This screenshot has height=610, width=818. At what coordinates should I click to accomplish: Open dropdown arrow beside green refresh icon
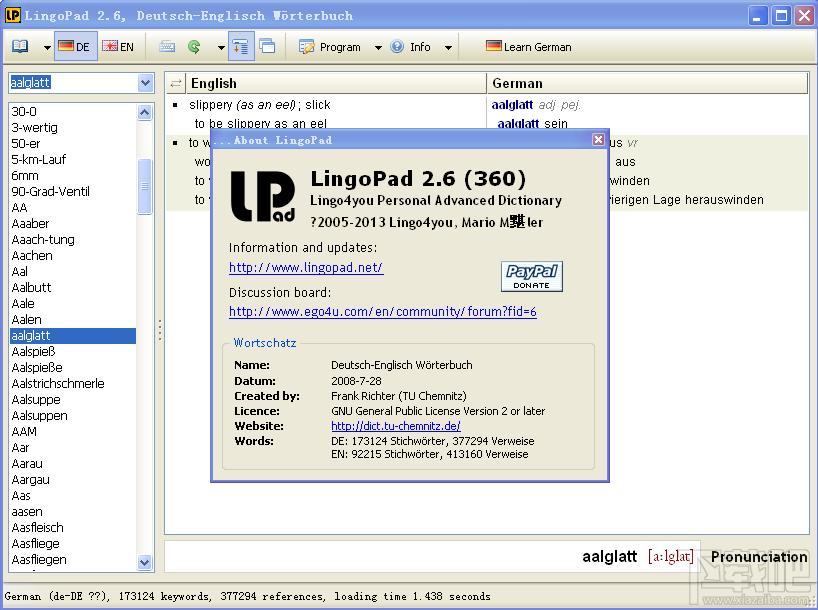tap(220, 47)
